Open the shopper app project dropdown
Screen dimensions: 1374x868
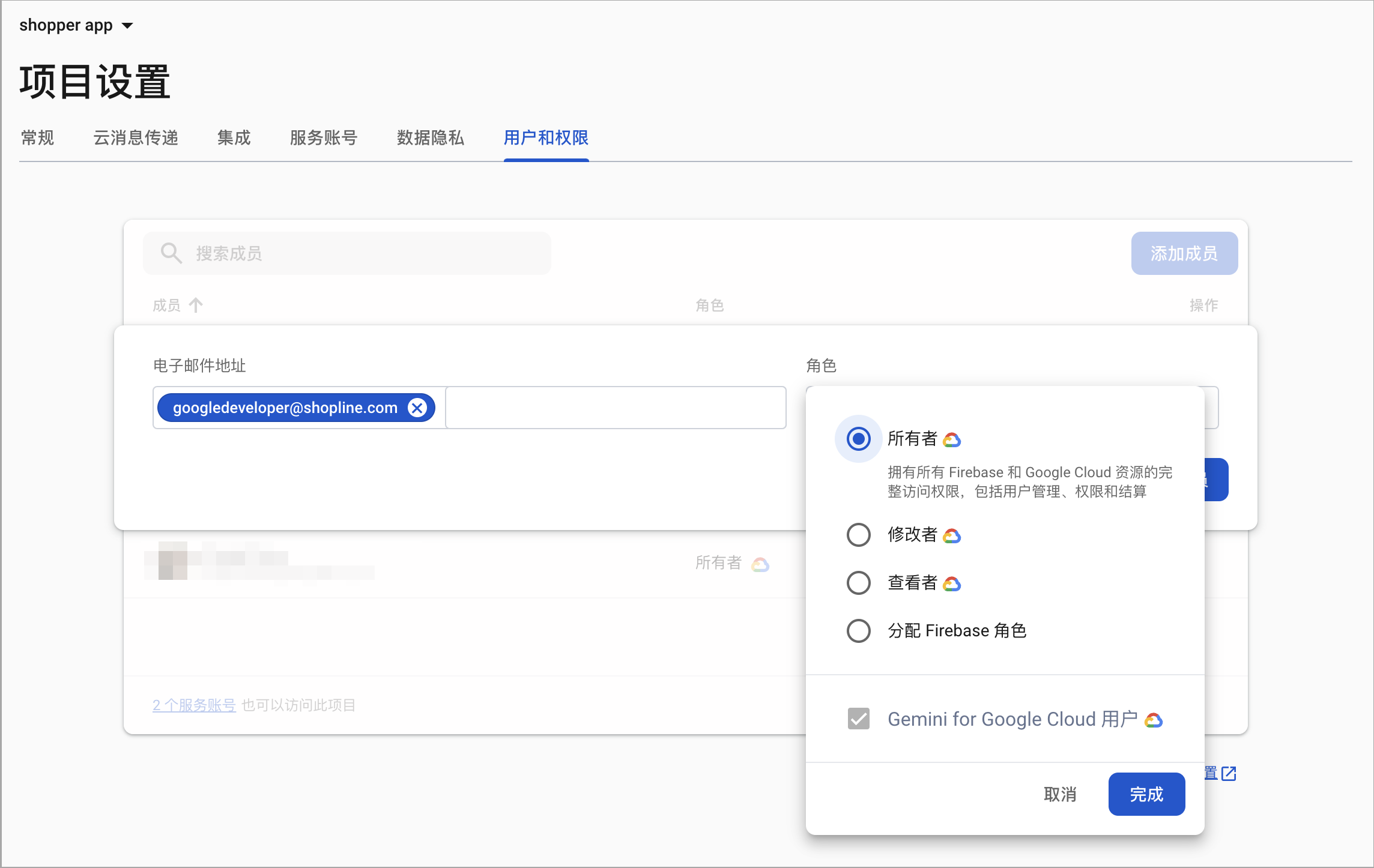pyautogui.click(x=76, y=25)
